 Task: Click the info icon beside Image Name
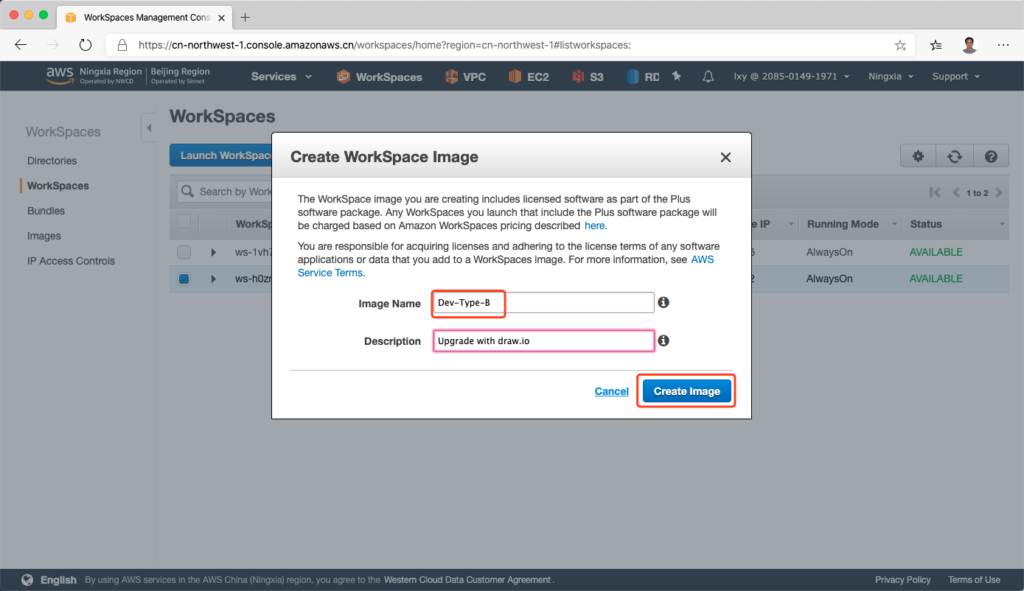pos(663,303)
